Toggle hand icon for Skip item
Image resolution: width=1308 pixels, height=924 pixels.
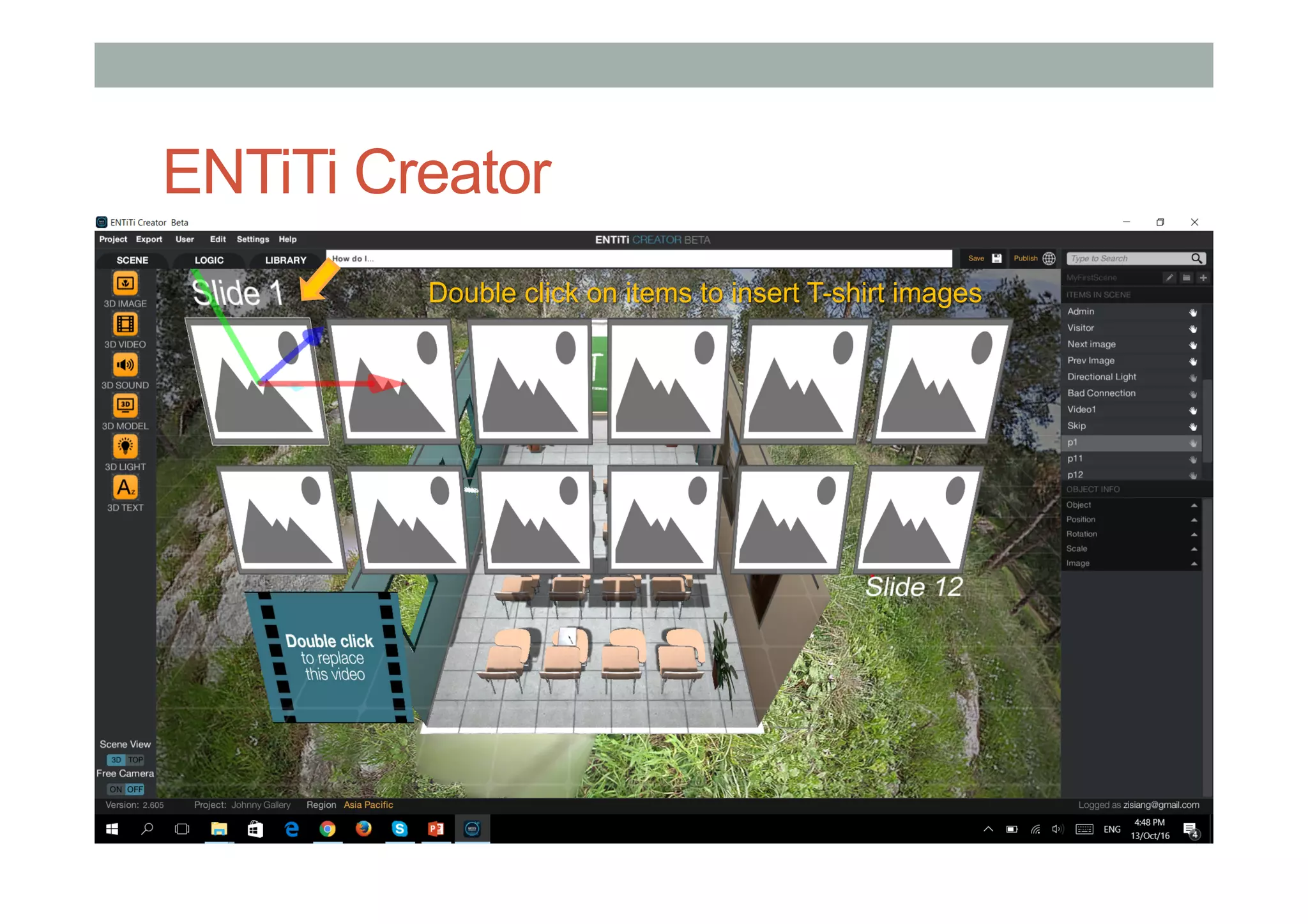pos(1192,427)
